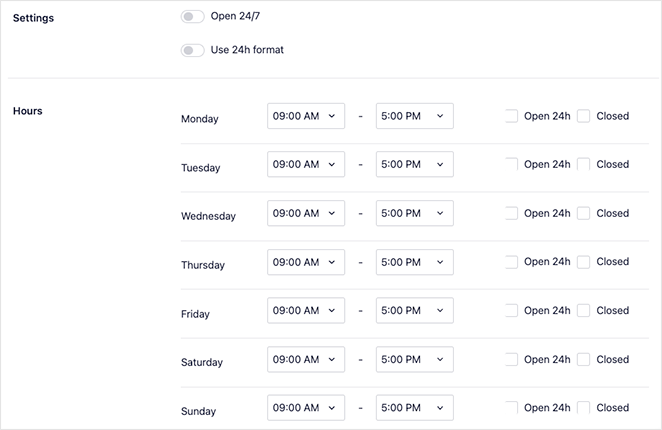662x430 pixels.
Task: Open Monday opening time dropdown
Action: click(x=306, y=116)
